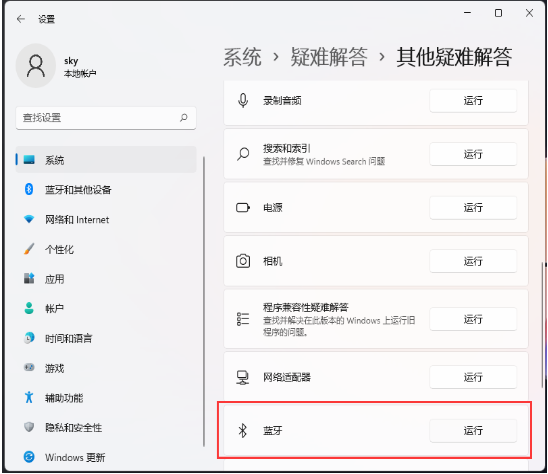This screenshot has height=474, width=548.
Task: Run the 网络适配器 troubleshooter
Action: pyautogui.click(x=473, y=377)
